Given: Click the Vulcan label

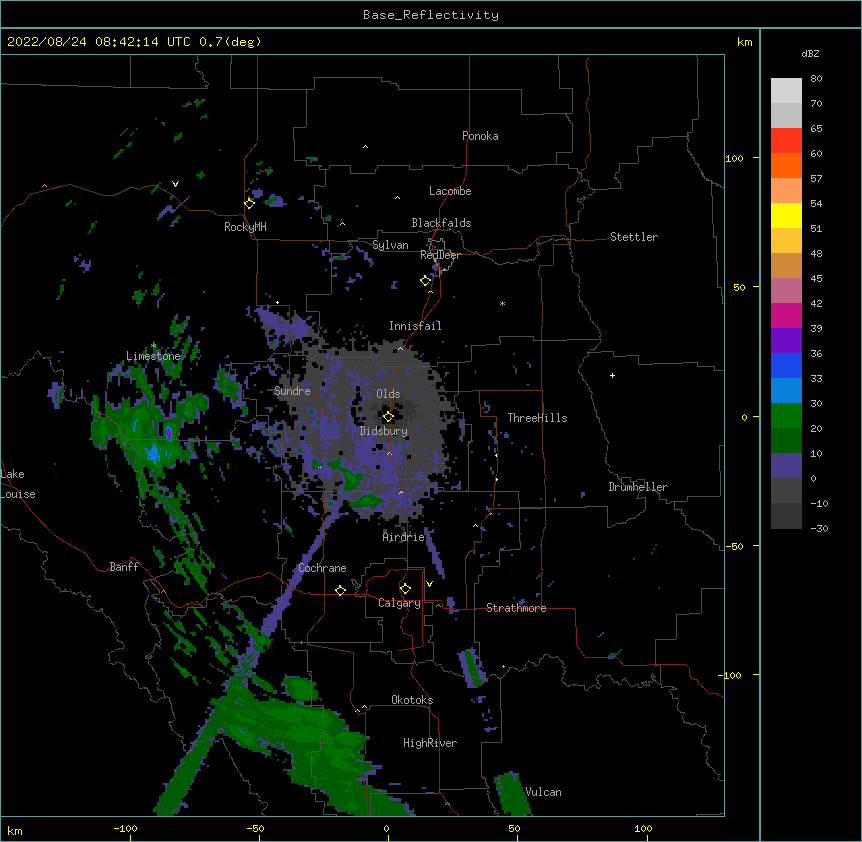Looking at the screenshot, I should click(x=543, y=792).
